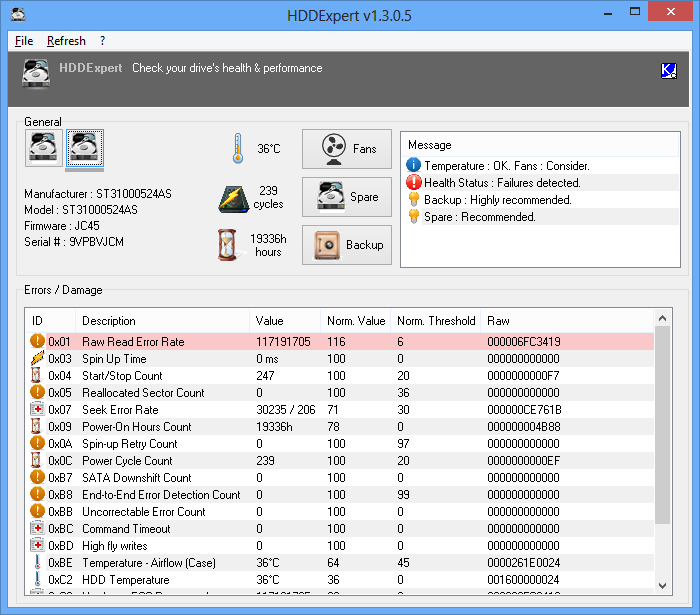Click the Raw column header
Viewport: 700px width, 615px height.
coord(567,320)
